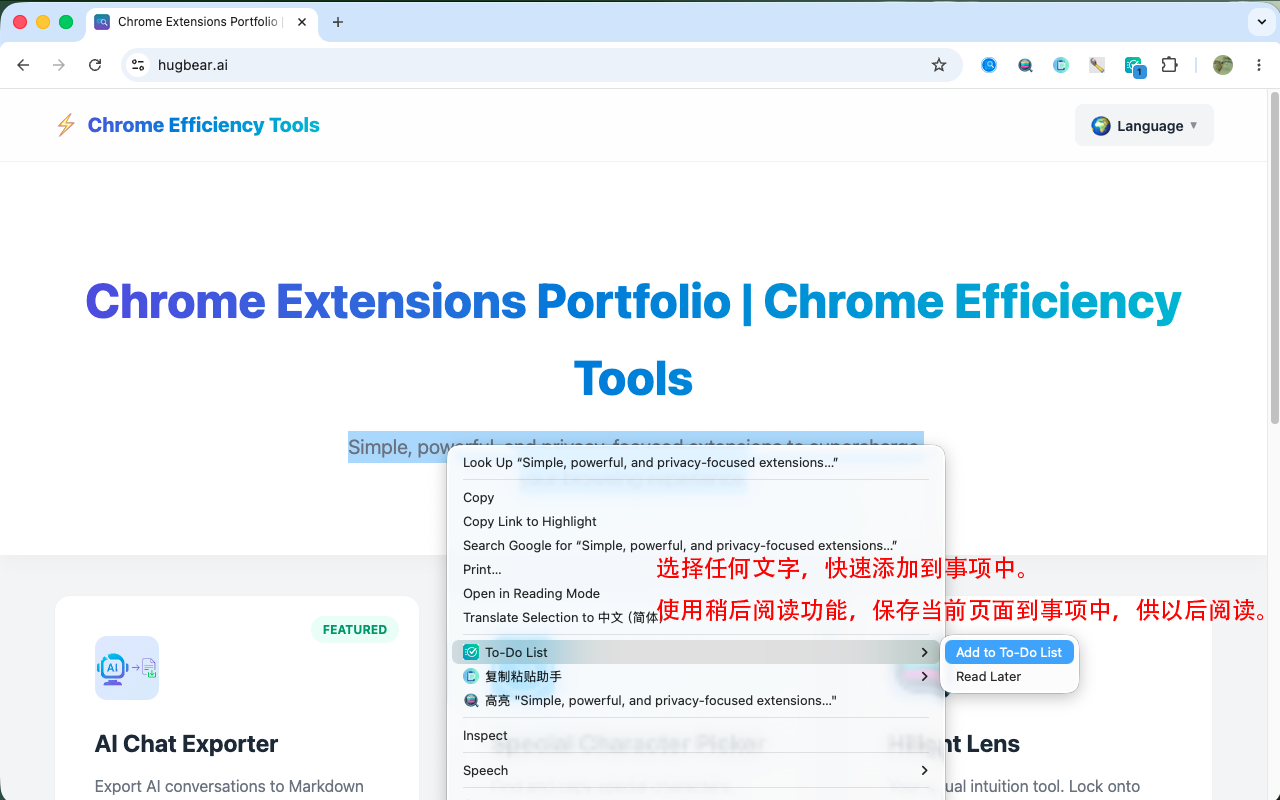Open the highlighter magnifier extension in toolbar
Screen dimensions: 1280x800
coord(1025,65)
